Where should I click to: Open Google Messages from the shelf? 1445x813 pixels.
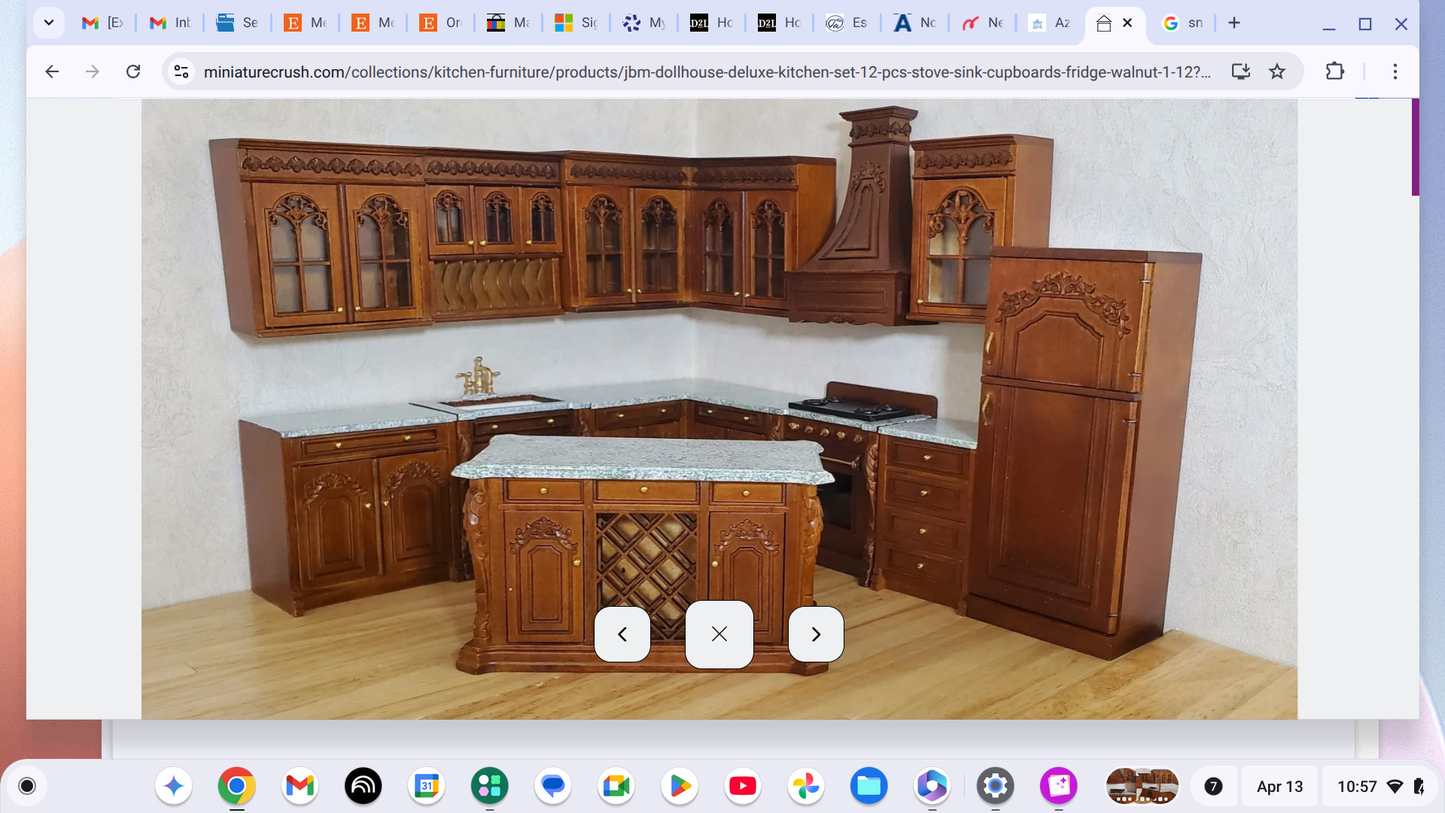coord(553,786)
